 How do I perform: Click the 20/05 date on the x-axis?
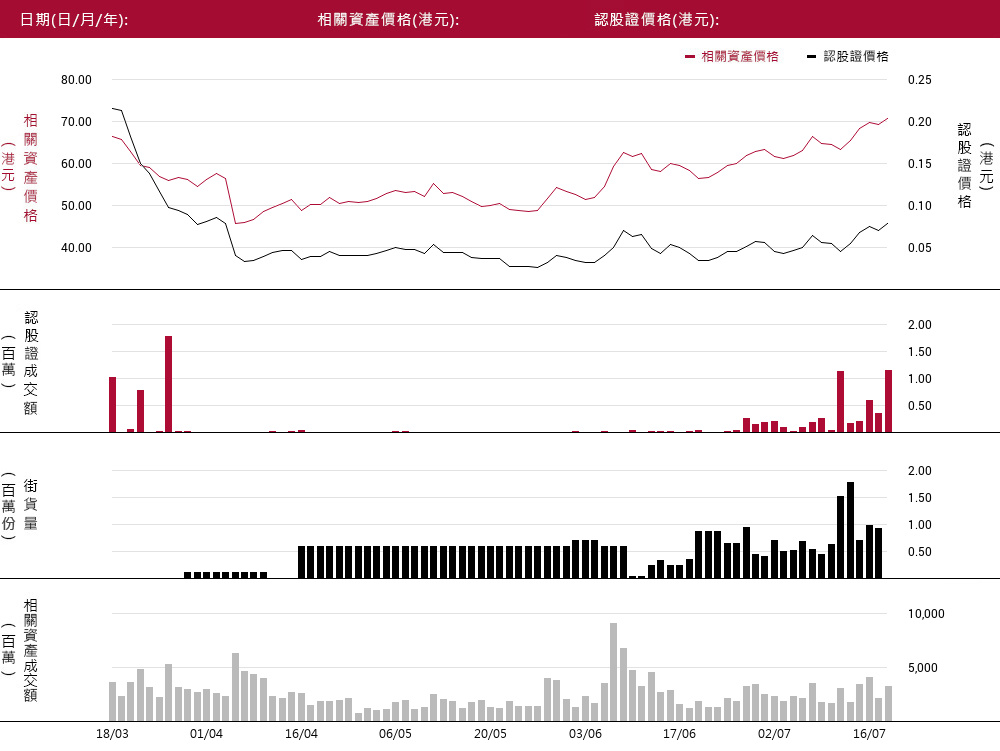tap(490, 734)
